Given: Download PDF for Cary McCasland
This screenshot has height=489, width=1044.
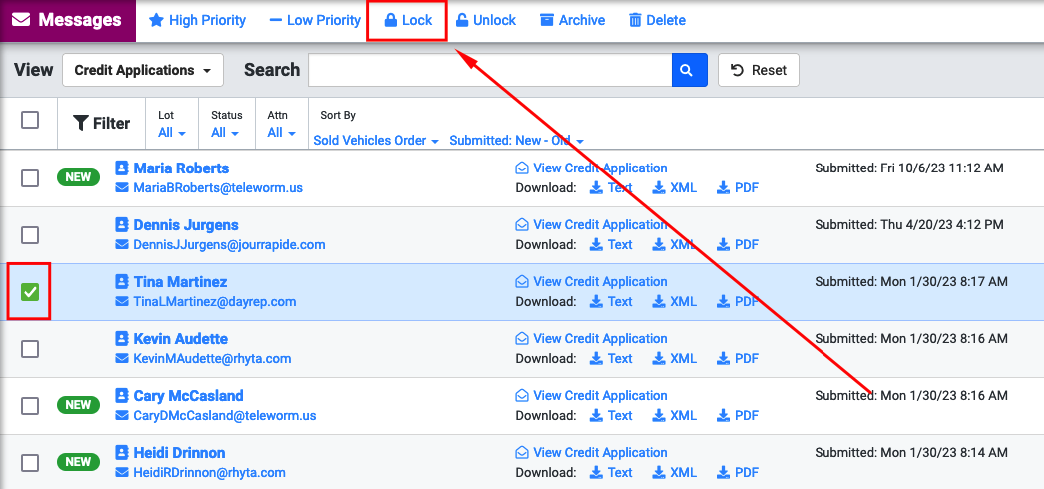Looking at the screenshot, I should (x=738, y=416).
